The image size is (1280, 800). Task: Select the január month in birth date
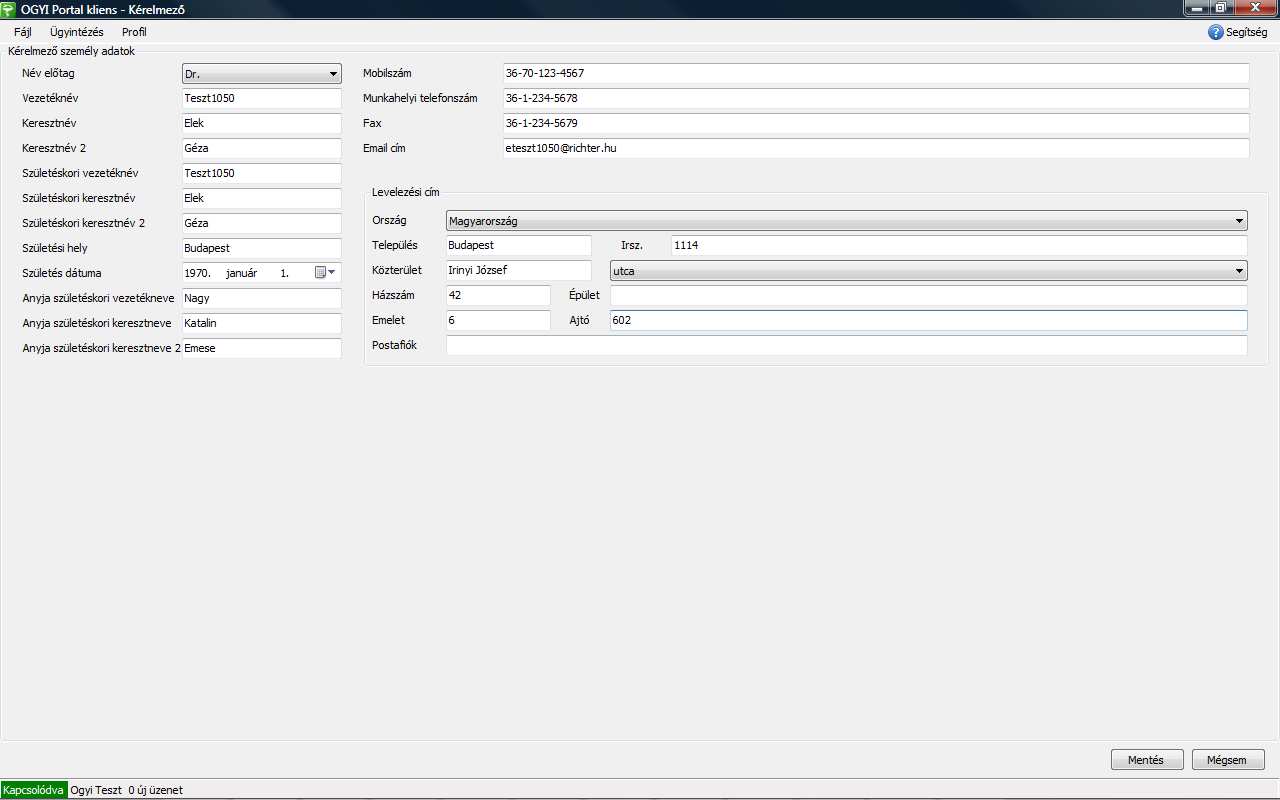coord(241,273)
